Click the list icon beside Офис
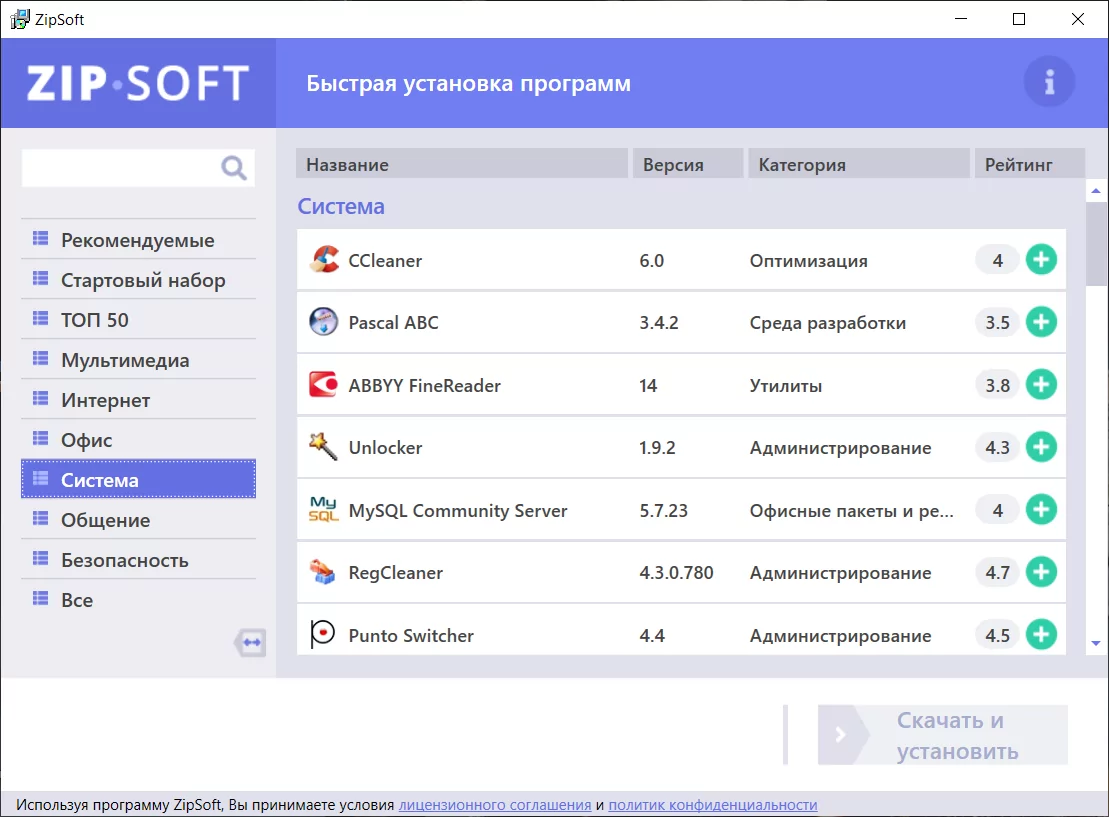The height and width of the screenshot is (817, 1109). (x=41, y=439)
